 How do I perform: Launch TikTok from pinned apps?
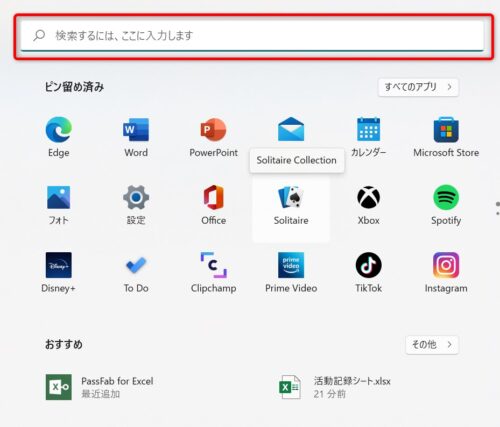pos(369,273)
